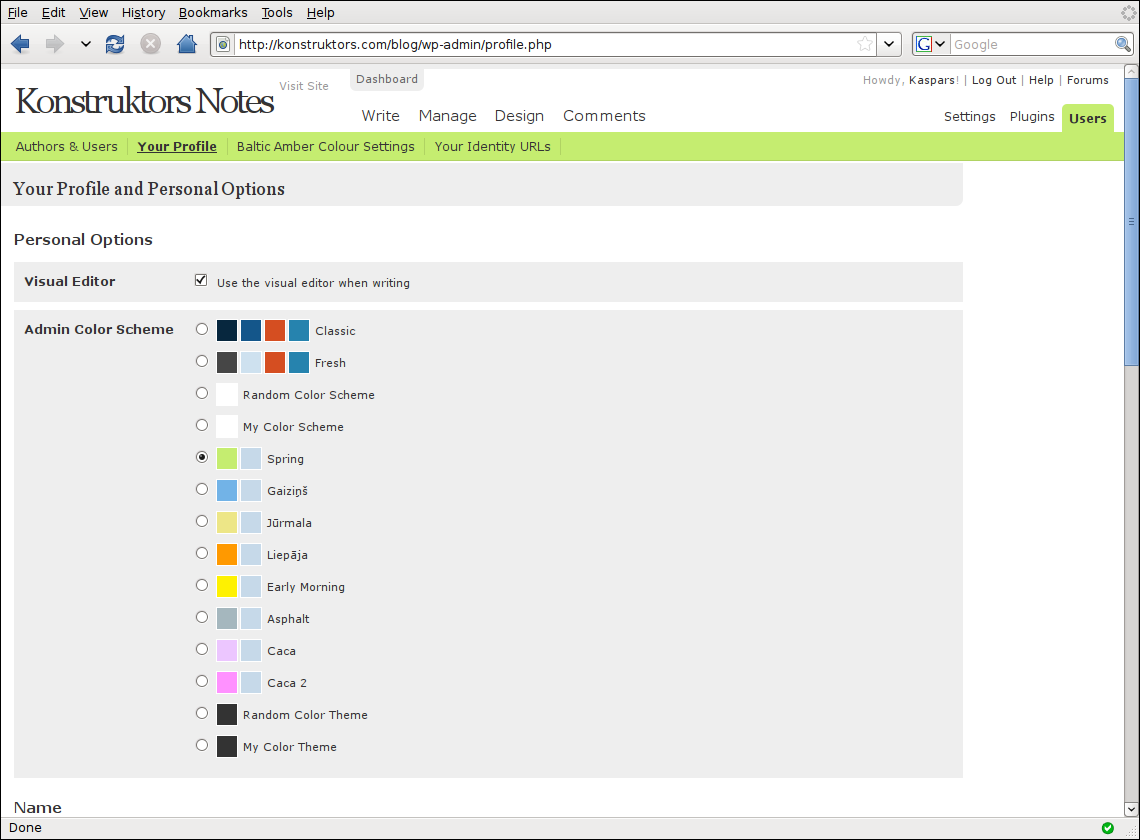The height and width of the screenshot is (840, 1140).
Task: Open Baltic Amber Colour Settings subpage
Action: [326, 146]
